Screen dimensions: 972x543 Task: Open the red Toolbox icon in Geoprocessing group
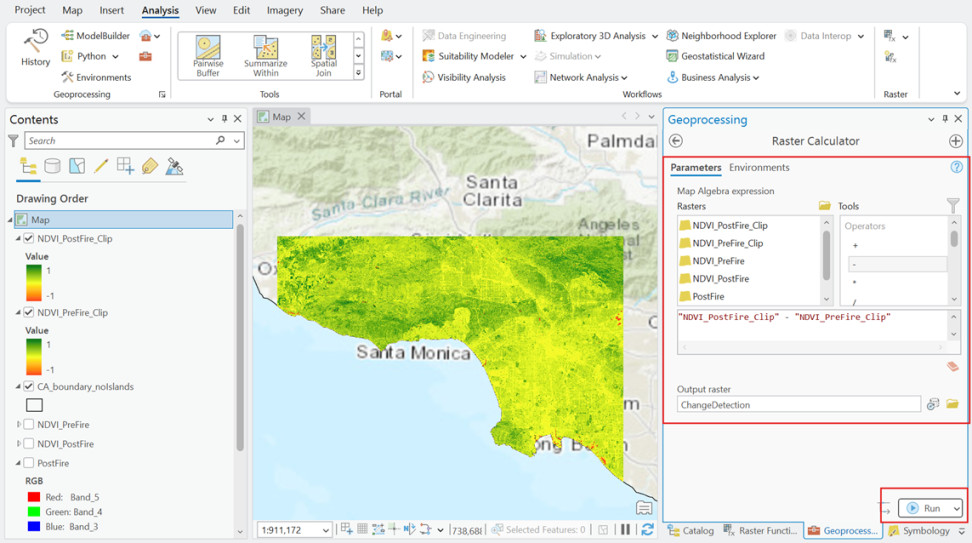[146, 56]
